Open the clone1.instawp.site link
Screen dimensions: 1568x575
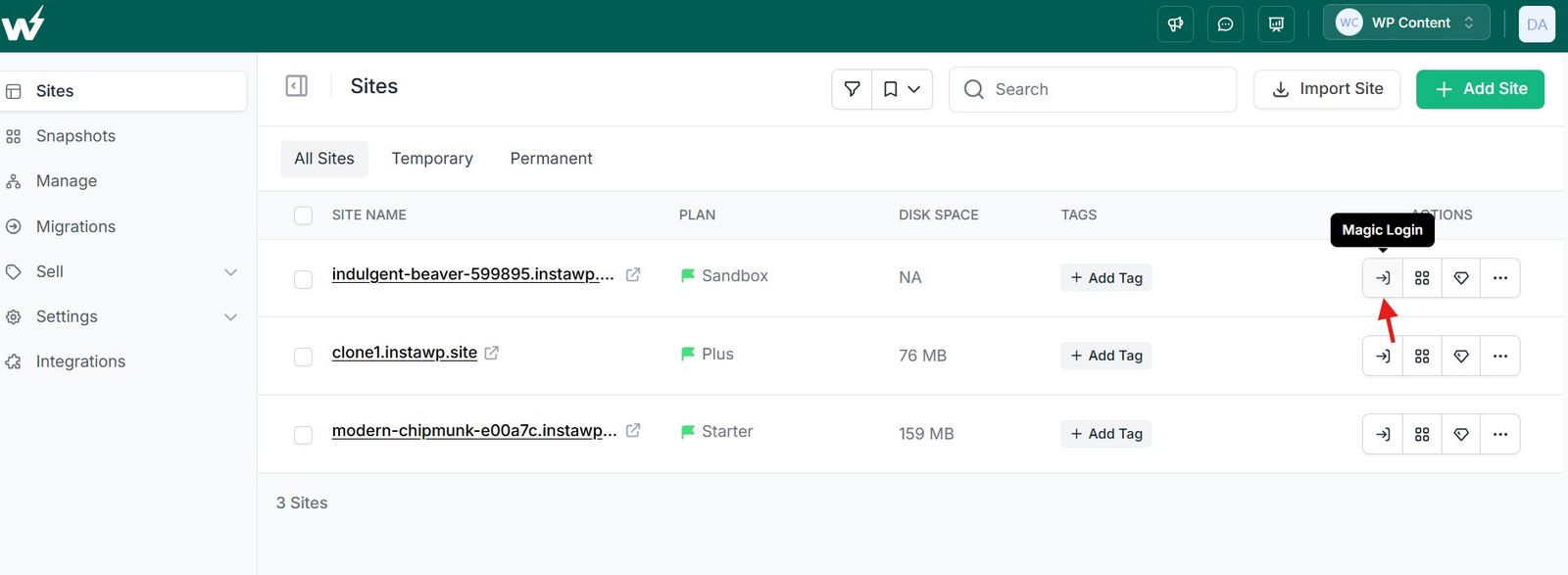(x=404, y=353)
